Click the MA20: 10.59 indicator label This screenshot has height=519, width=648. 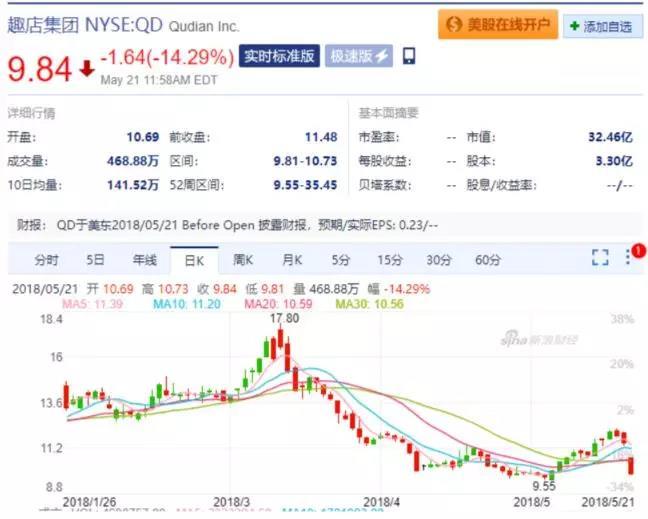point(279,305)
